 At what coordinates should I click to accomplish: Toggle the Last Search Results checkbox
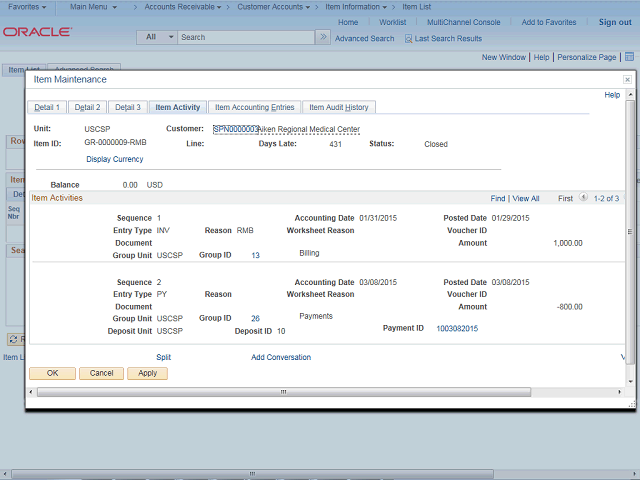coord(409,39)
